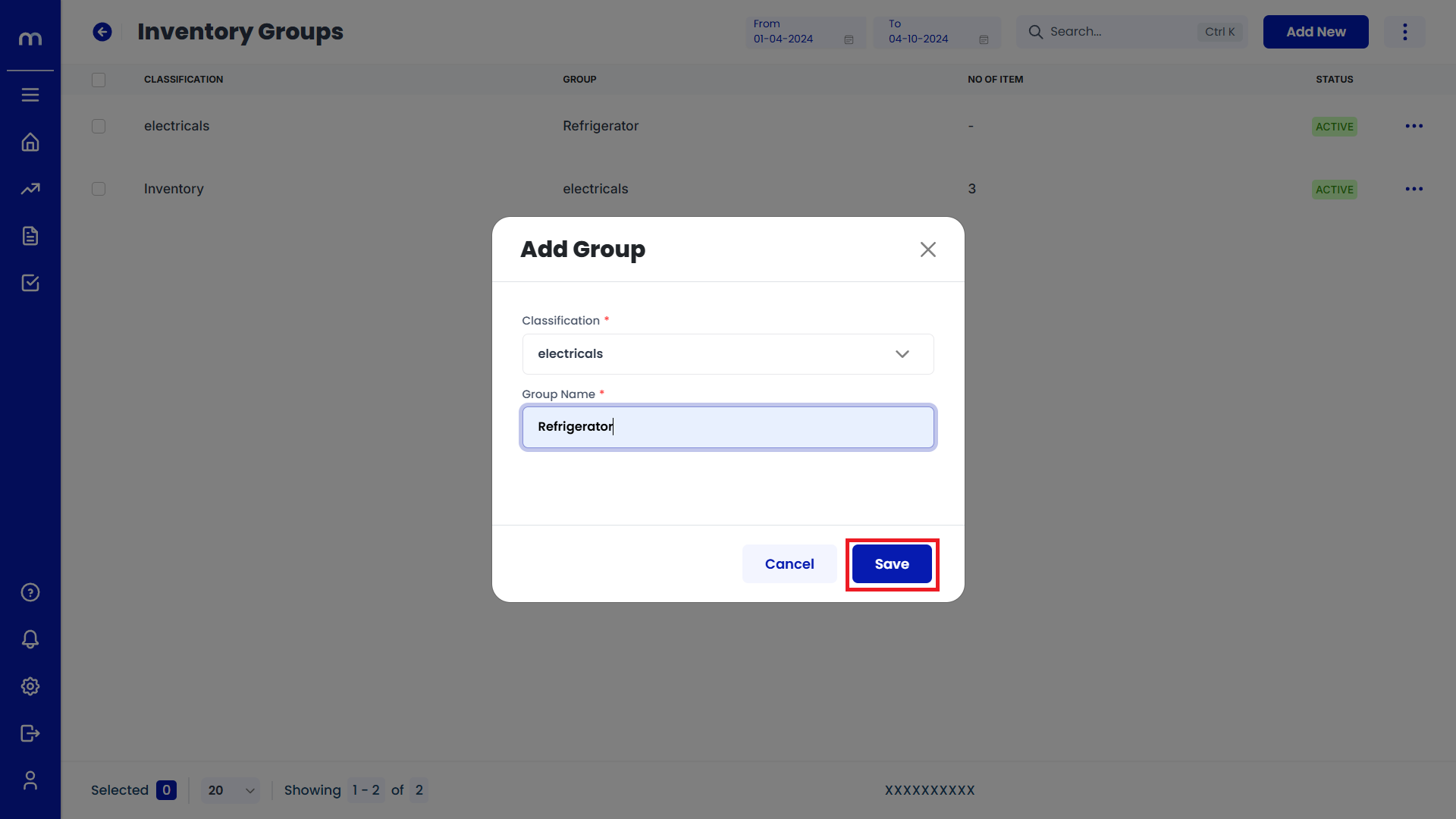The width and height of the screenshot is (1456, 819).
Task: Open the analytics trend icon in sidebar
Action: click(x=30, y=189)
